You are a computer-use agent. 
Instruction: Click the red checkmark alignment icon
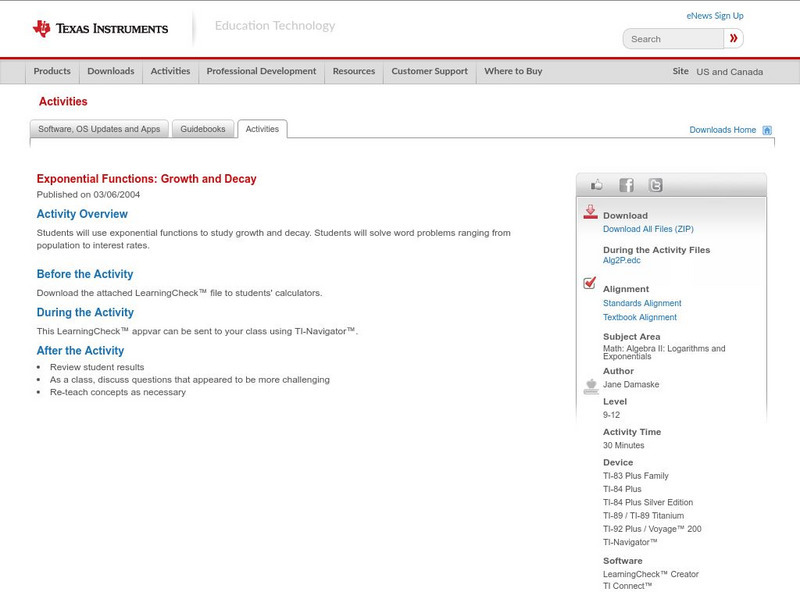590,284
